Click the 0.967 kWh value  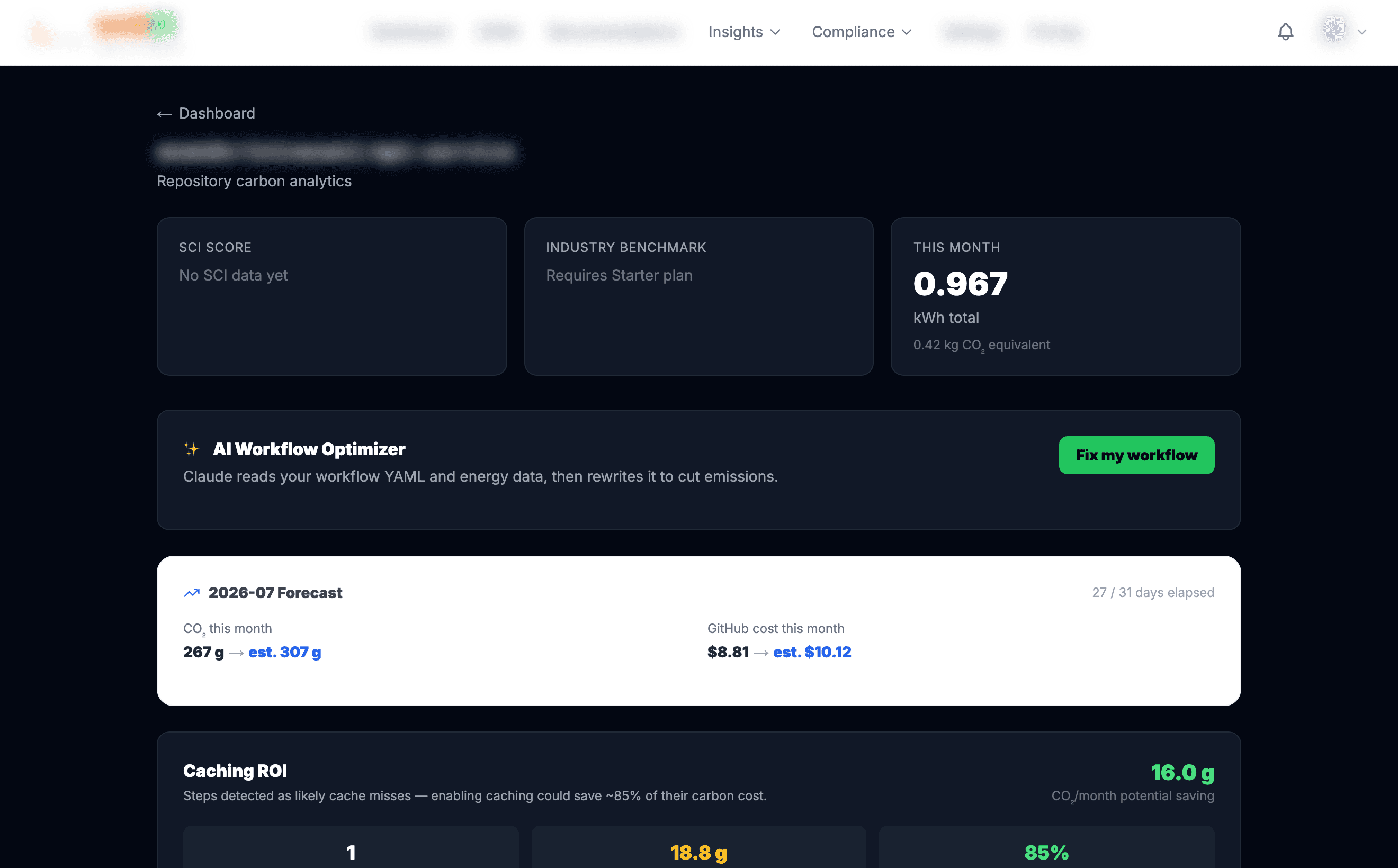click(x=961, y=284)
